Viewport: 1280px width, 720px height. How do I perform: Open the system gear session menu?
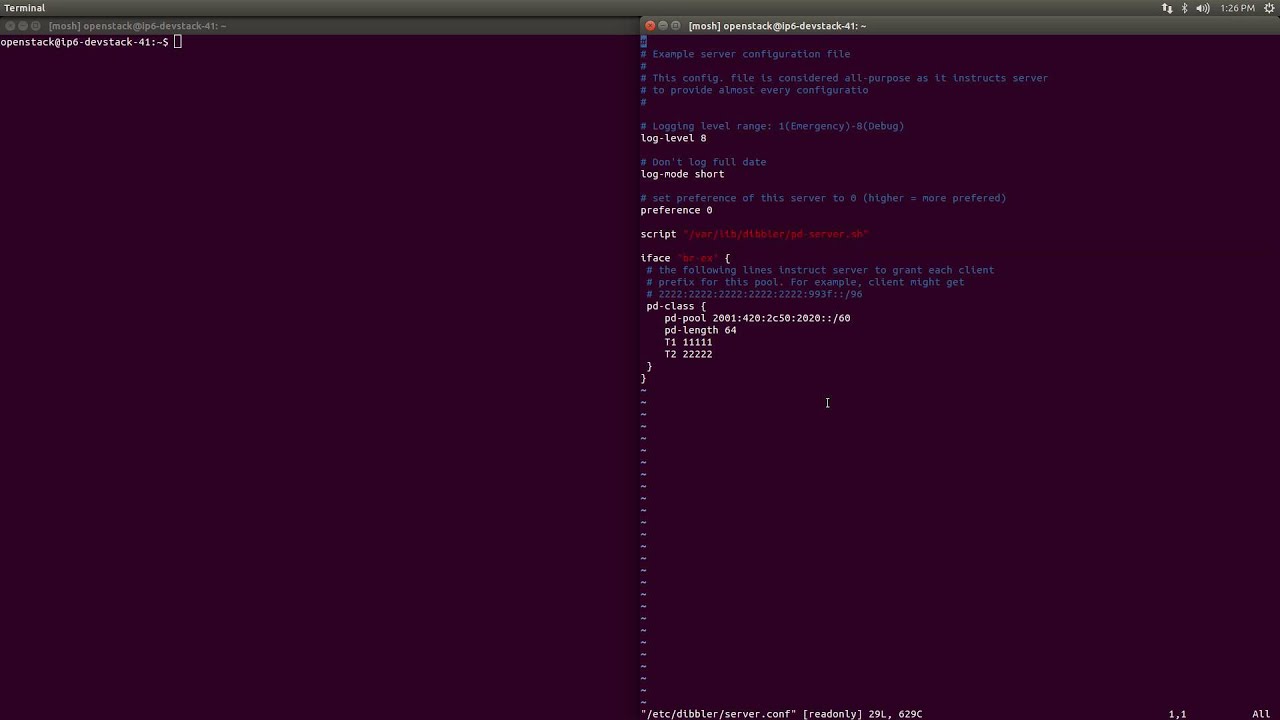(x=1269, y=8)
